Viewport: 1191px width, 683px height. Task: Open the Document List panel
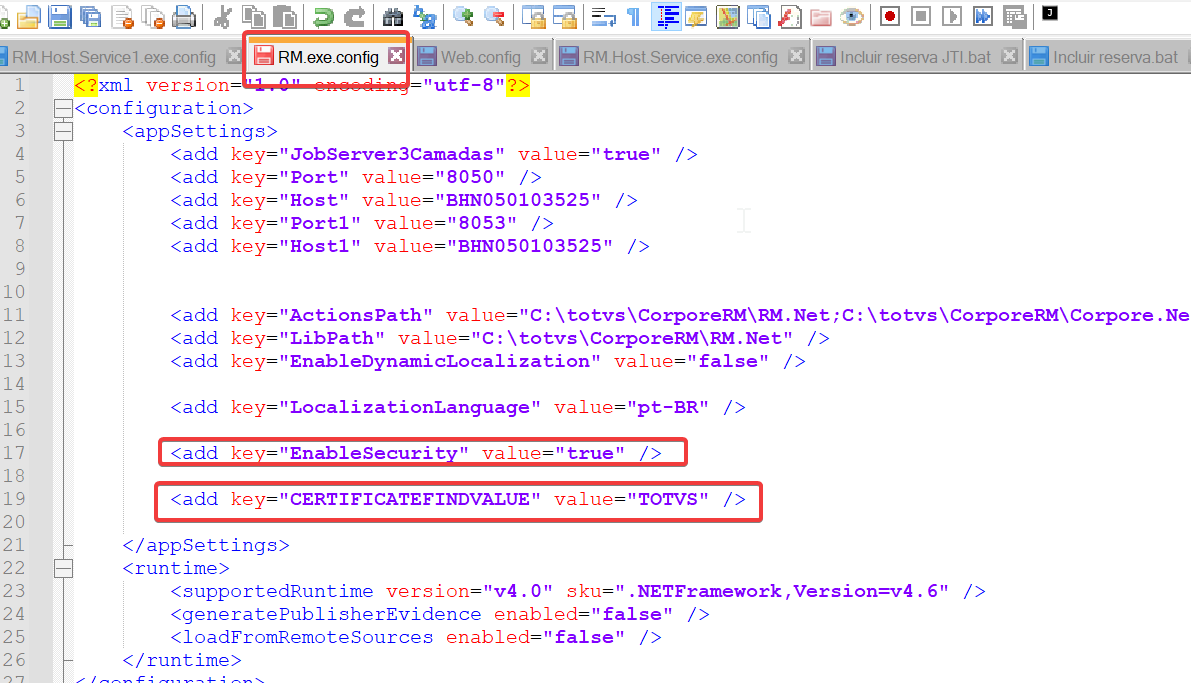(x=759, y=17)
